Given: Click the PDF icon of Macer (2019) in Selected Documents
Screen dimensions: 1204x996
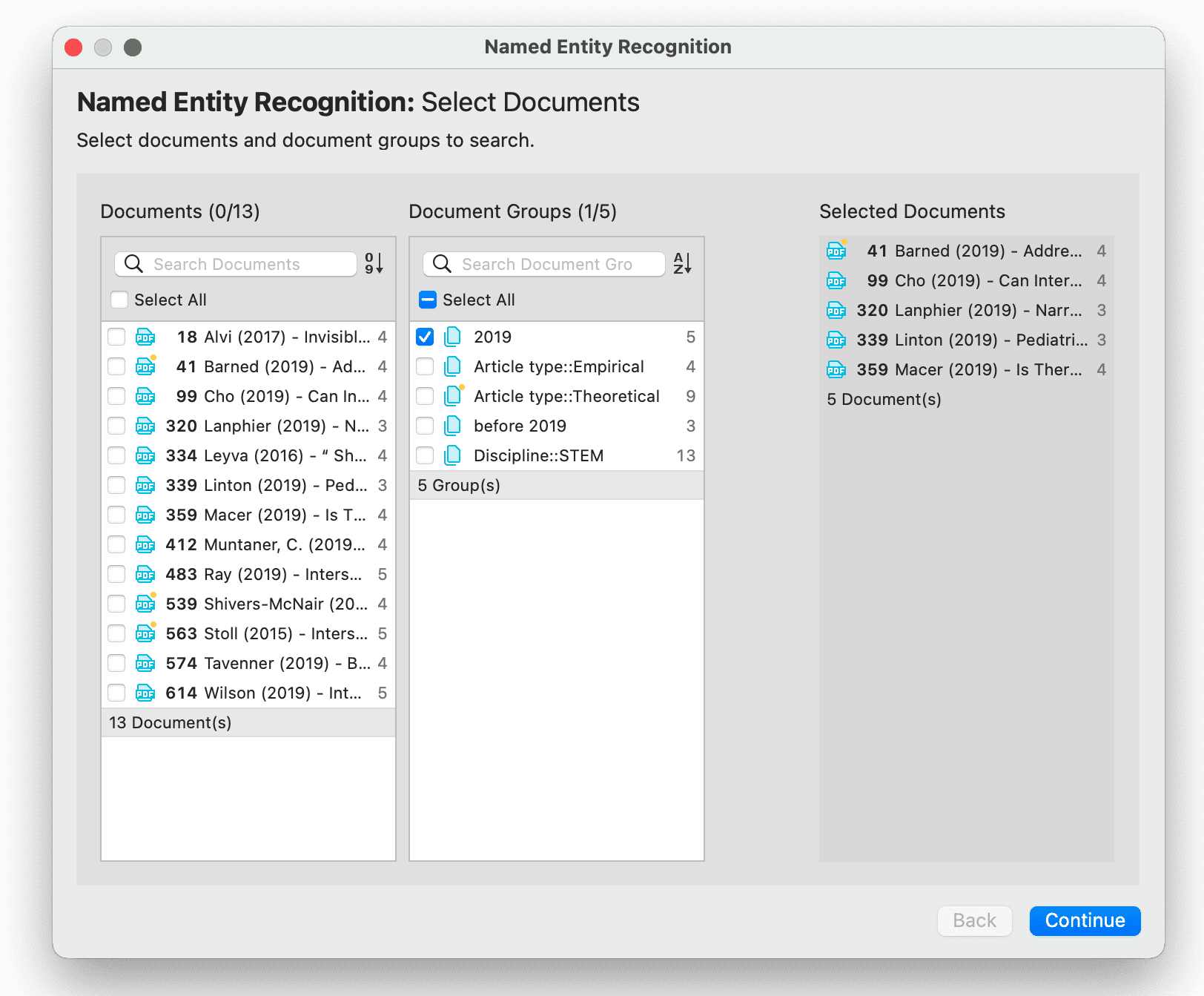Looking at the screenshot, I should [x=836, y=369].
